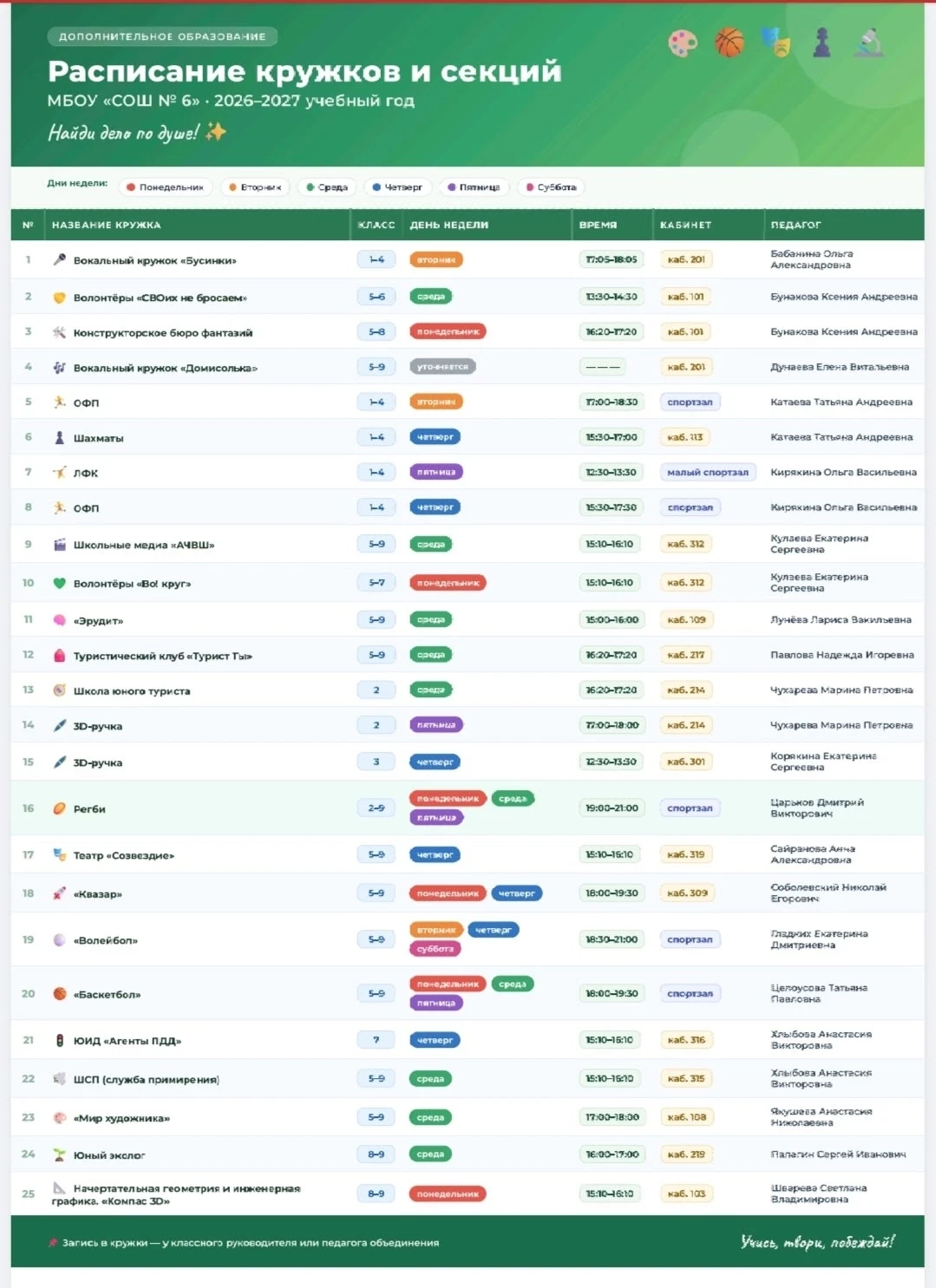
Task: Click the «каб. 309» cell for «Квазар»
Action: 687,892
